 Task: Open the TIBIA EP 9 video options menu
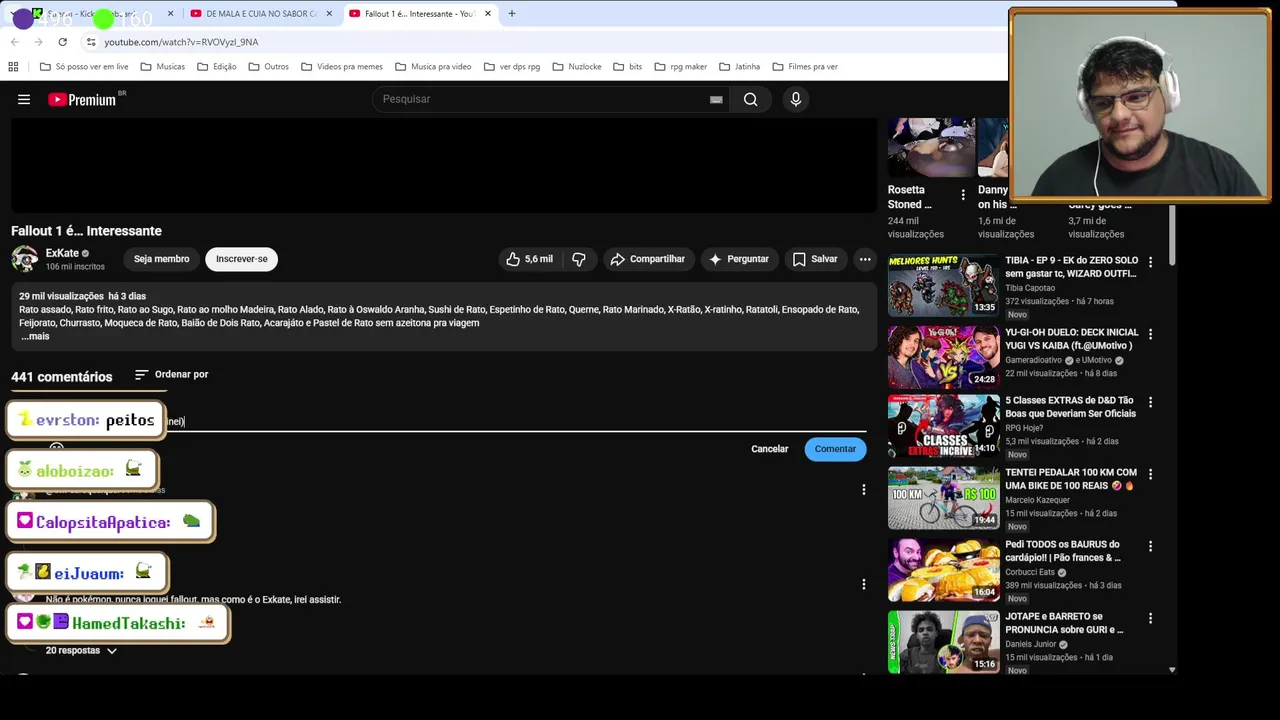(1150, 262)
